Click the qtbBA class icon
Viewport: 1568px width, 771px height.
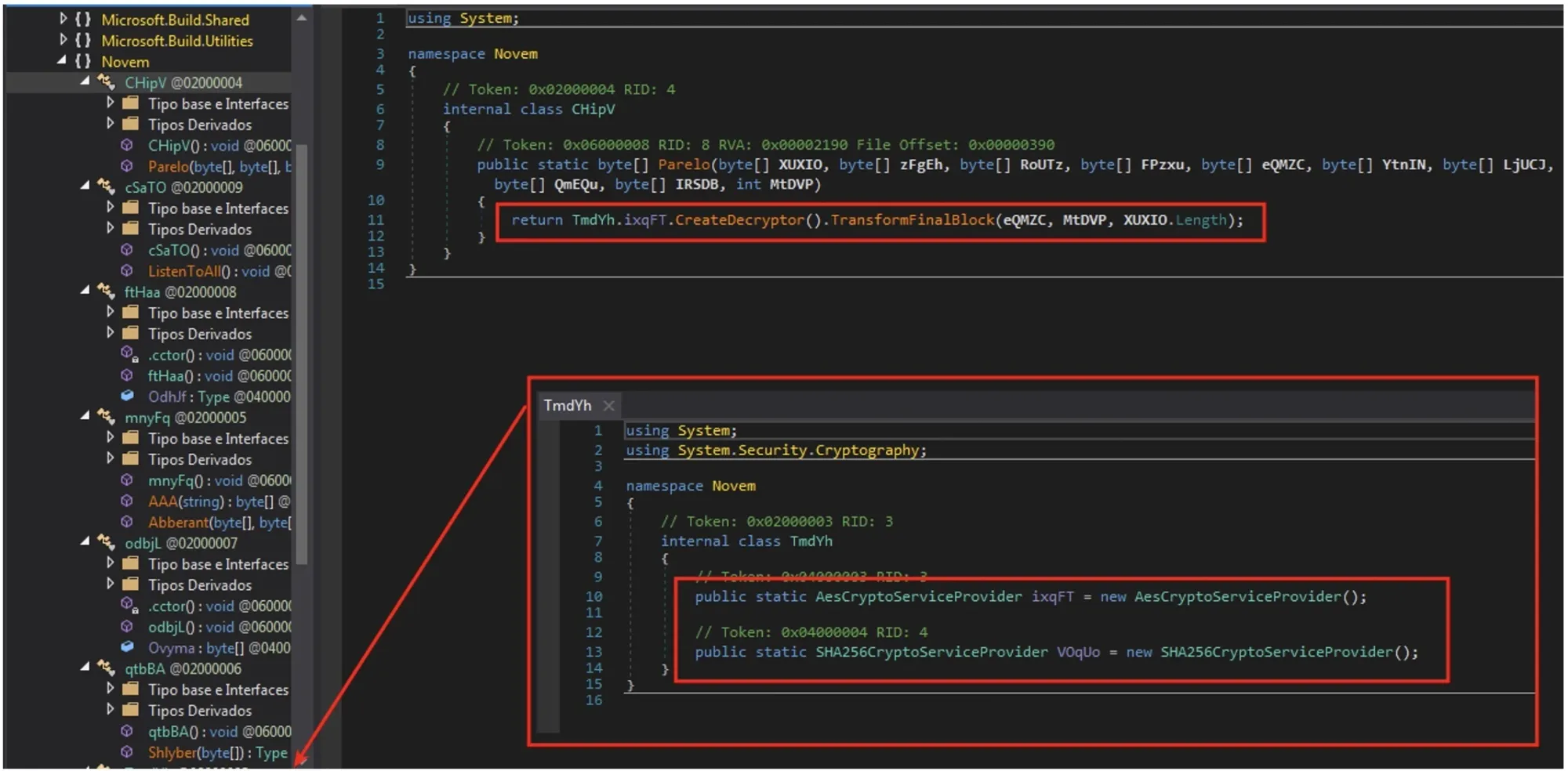click(106, 668)
